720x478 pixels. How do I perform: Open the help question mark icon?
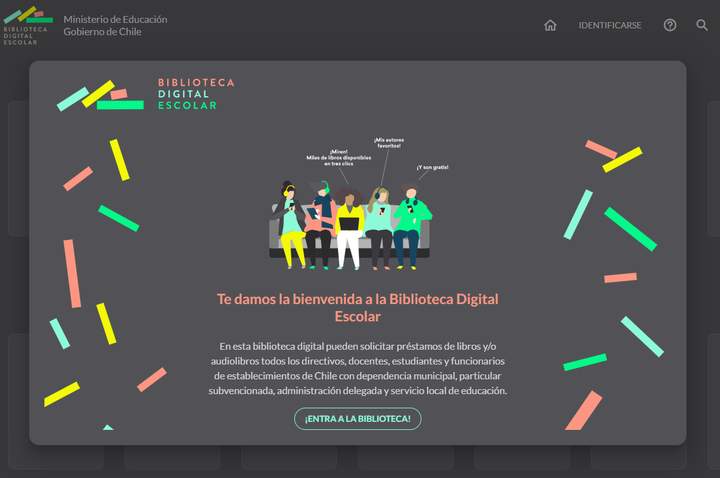[670, 25]
